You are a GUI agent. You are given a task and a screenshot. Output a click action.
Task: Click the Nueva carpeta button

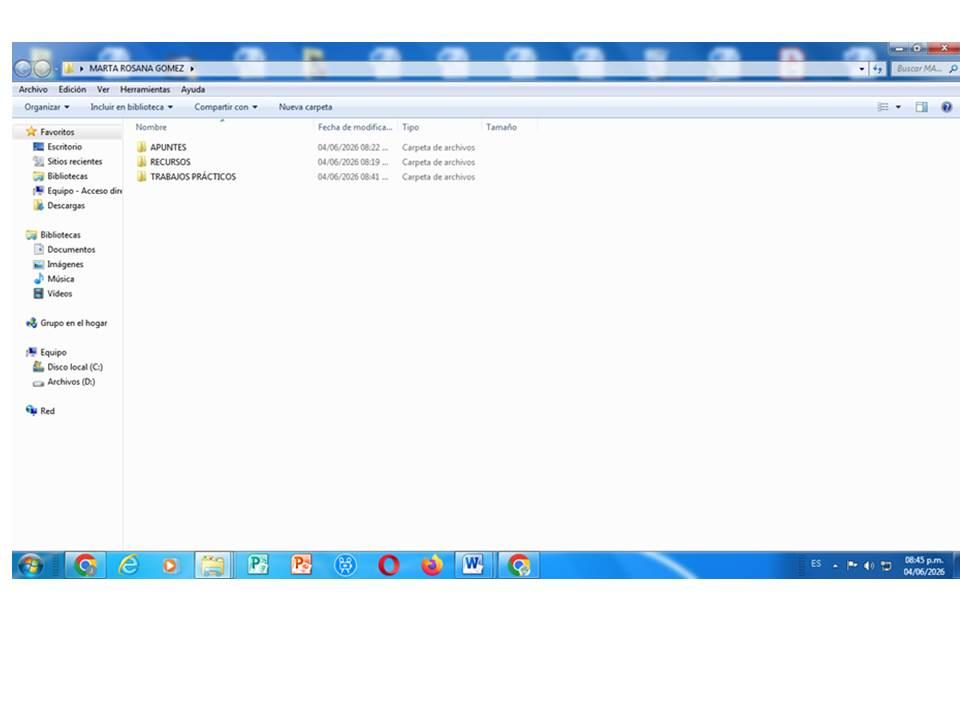[306, 107]
